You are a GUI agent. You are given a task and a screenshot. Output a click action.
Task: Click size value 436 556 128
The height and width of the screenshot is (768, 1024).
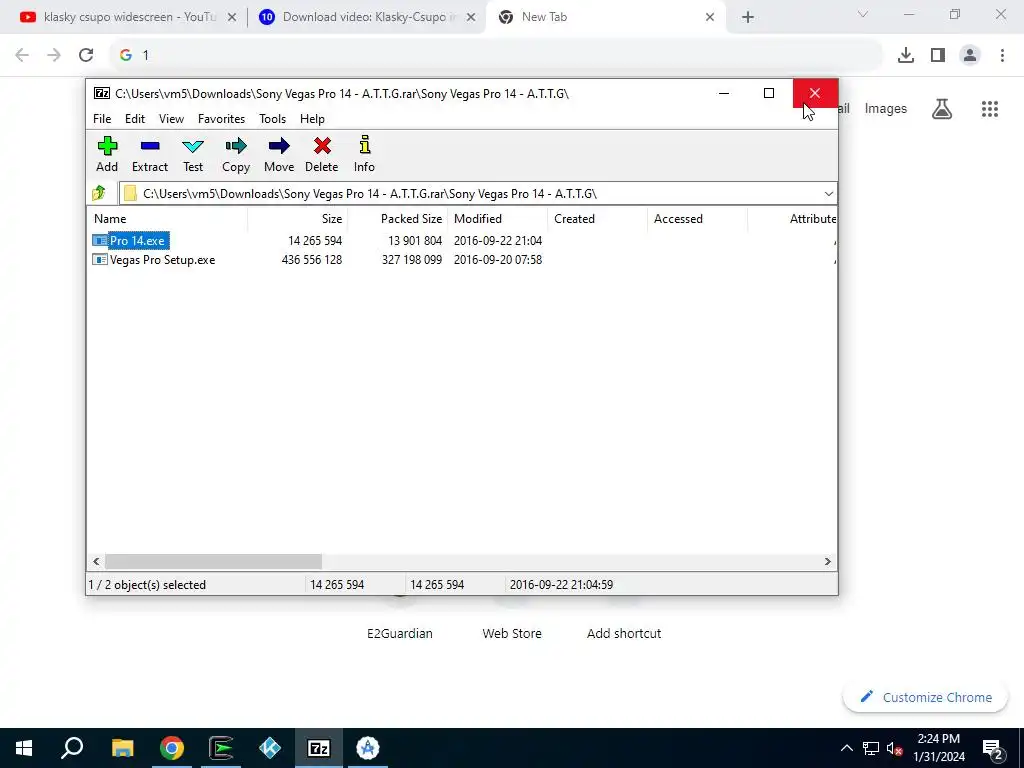coord(312,260)
